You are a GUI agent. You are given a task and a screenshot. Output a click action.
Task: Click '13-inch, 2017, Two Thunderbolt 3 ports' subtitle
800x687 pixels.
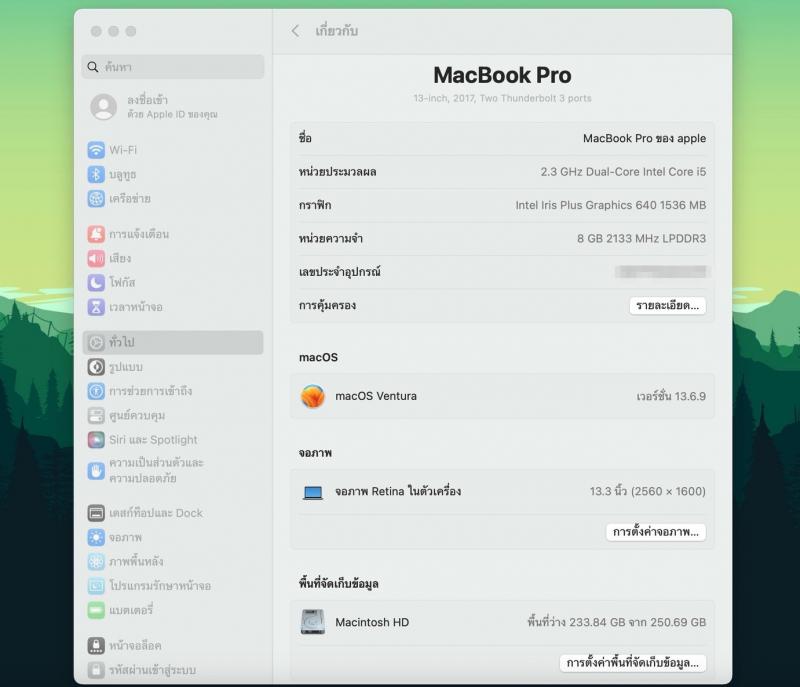click(503, 98)
